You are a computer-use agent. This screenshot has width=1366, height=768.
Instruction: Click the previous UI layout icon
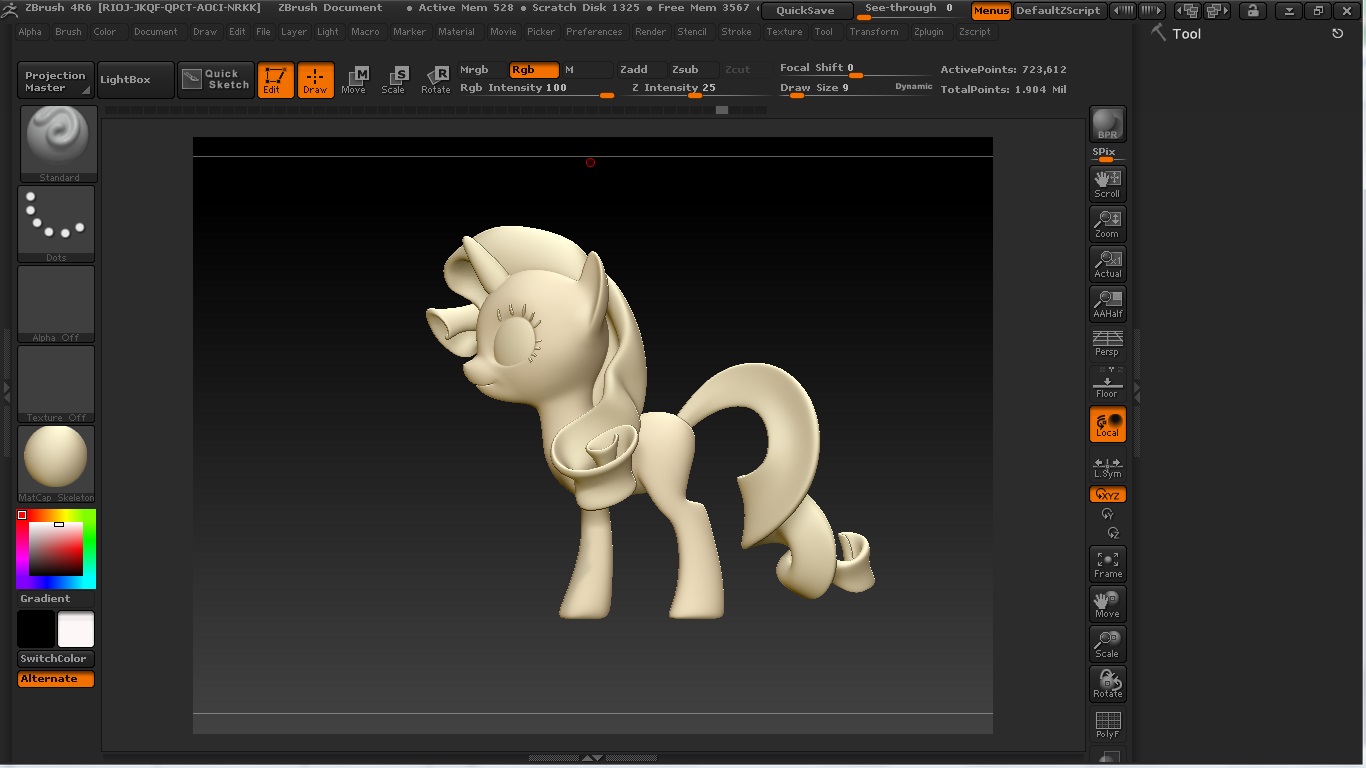(x=1187, y=11)
